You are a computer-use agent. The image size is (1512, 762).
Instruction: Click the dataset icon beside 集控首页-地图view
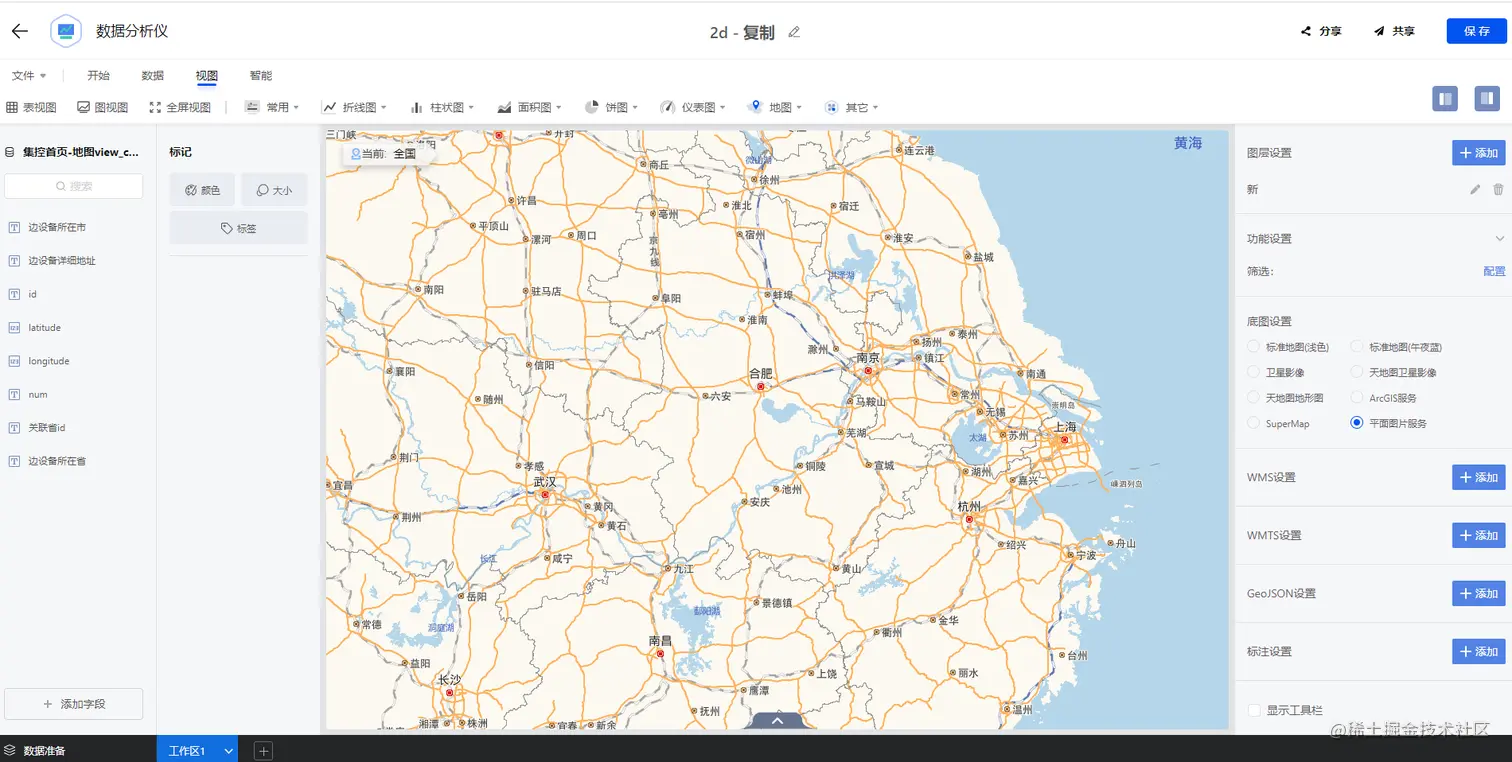click(10, 152)
